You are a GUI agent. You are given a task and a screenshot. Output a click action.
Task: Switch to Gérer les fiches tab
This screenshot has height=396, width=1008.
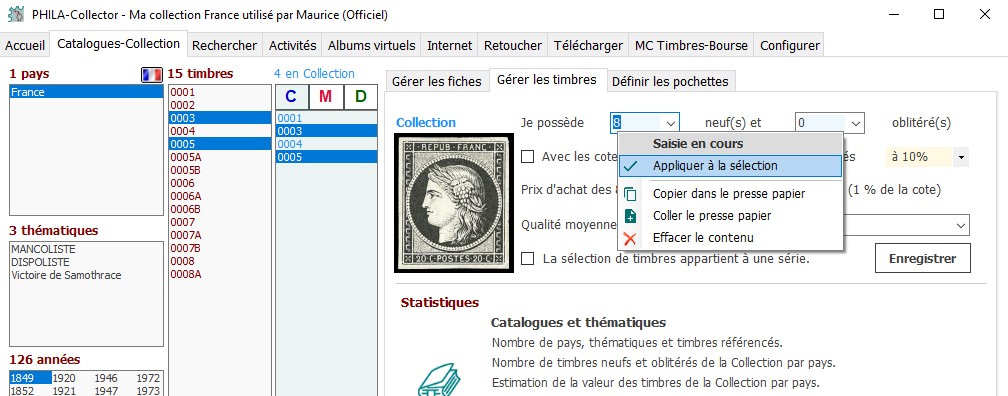tap(436, 82)
